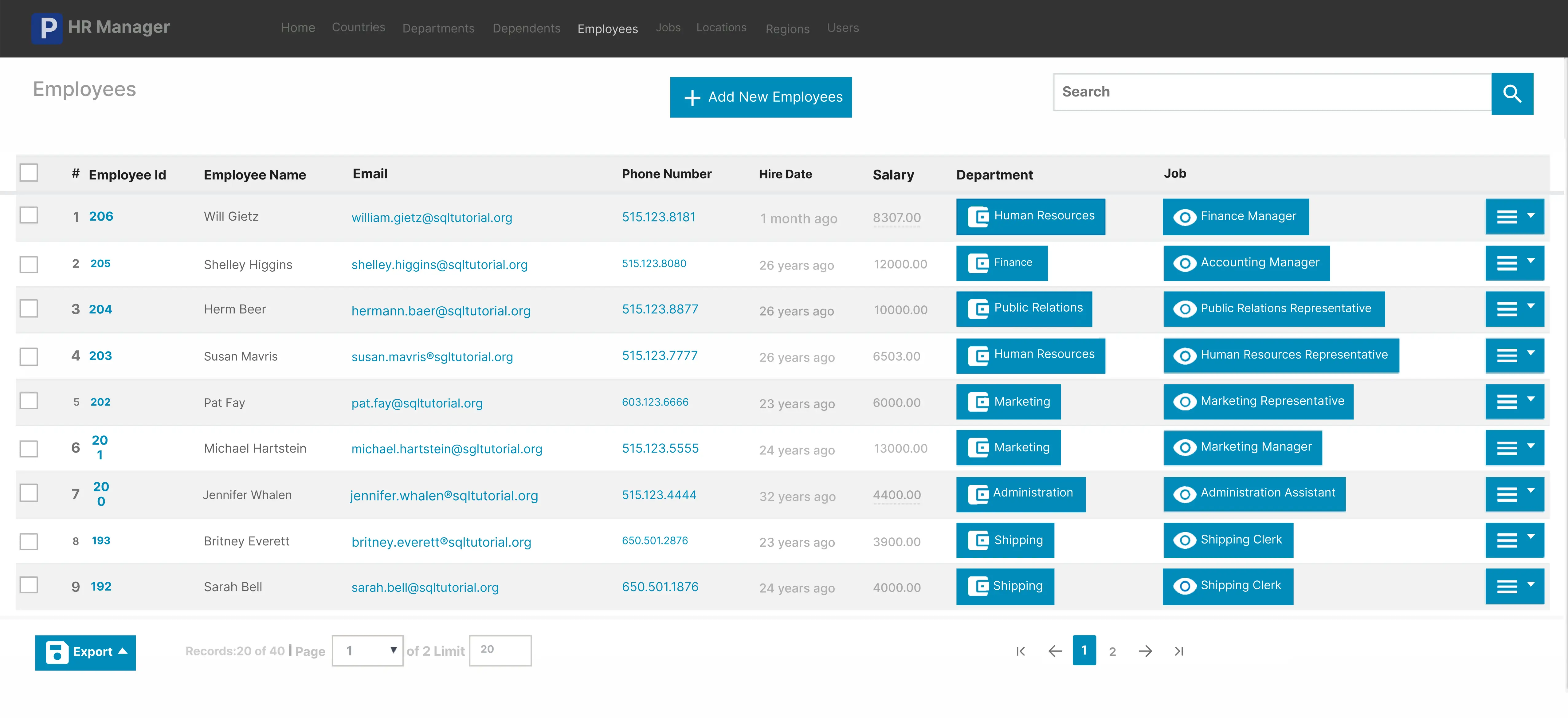Viewport: 1568px width, 719px height.
Task: Go to the last page arrow
Action: point(1178,651)
